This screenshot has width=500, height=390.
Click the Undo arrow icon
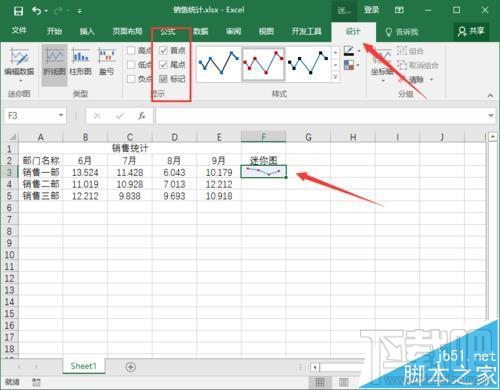(36, 11)
